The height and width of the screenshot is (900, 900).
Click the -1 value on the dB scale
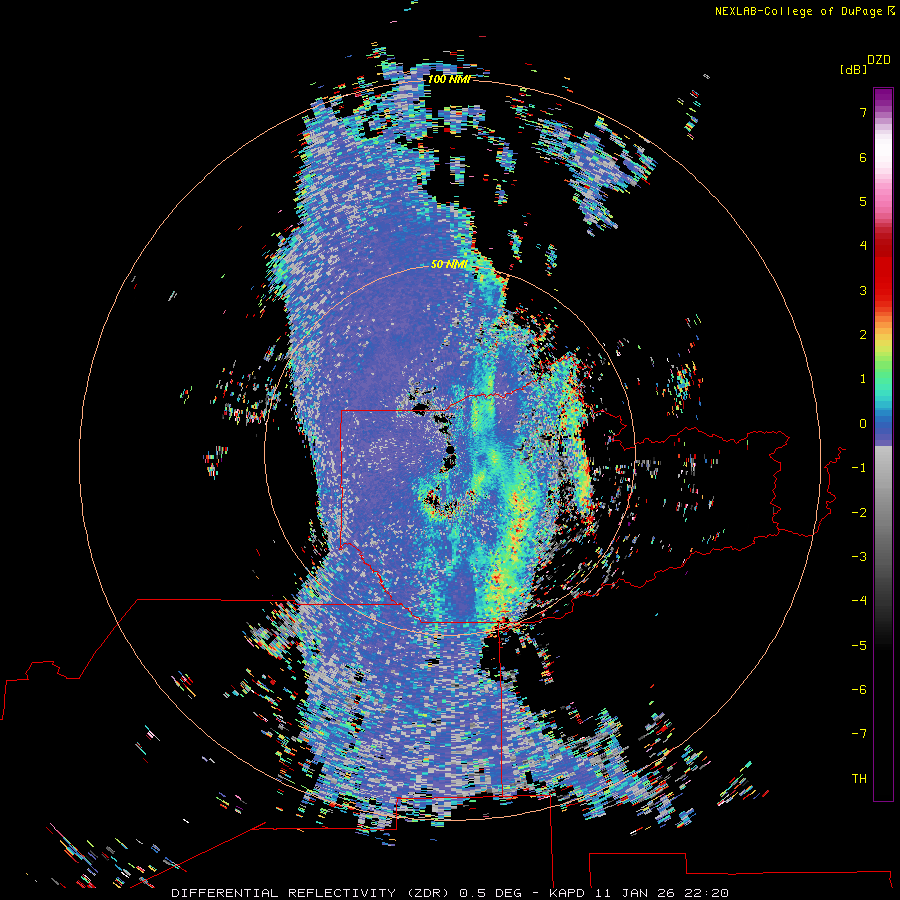[859, 468]
